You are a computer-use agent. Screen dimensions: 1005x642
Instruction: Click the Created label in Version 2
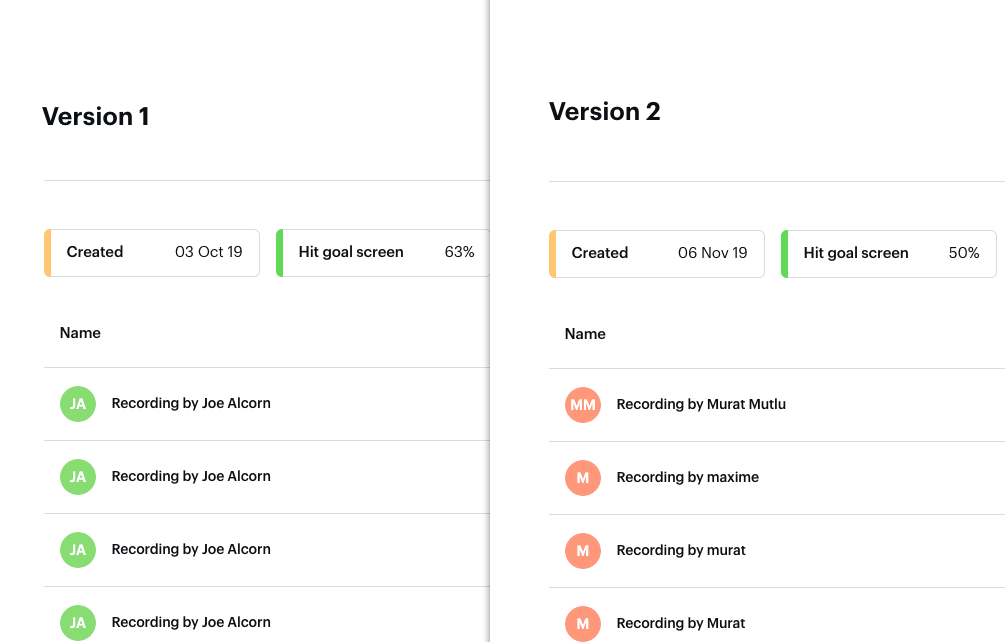pyautogui.click(x=600, y=253)
